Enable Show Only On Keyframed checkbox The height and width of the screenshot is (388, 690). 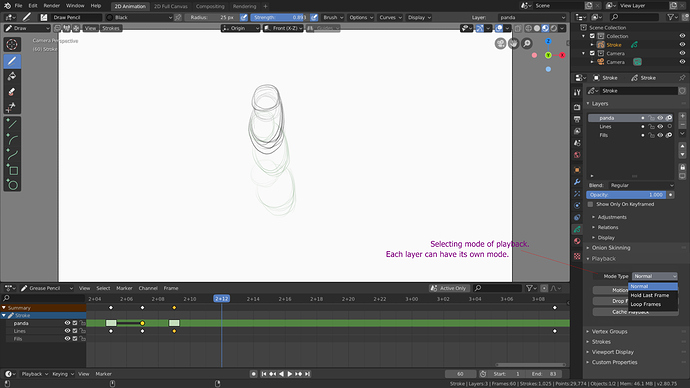pyautogui.click(x=591, y=205)
